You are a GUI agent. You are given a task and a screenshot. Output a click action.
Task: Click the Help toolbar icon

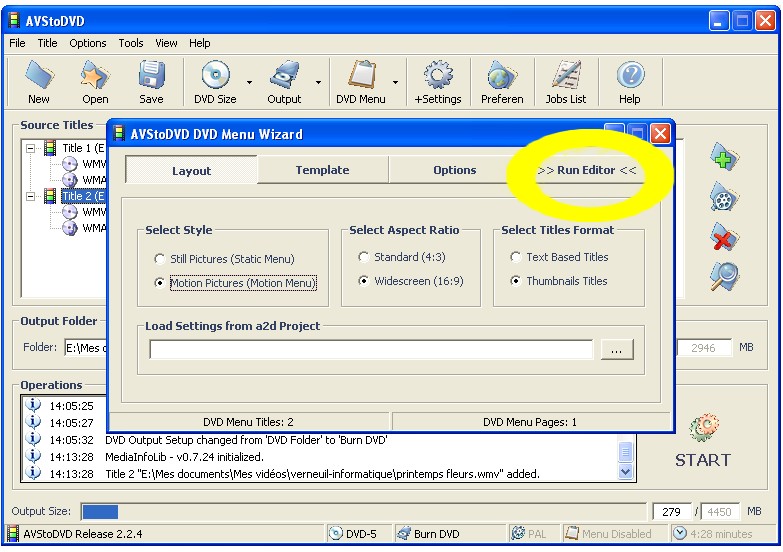click(x=630, y=81)
